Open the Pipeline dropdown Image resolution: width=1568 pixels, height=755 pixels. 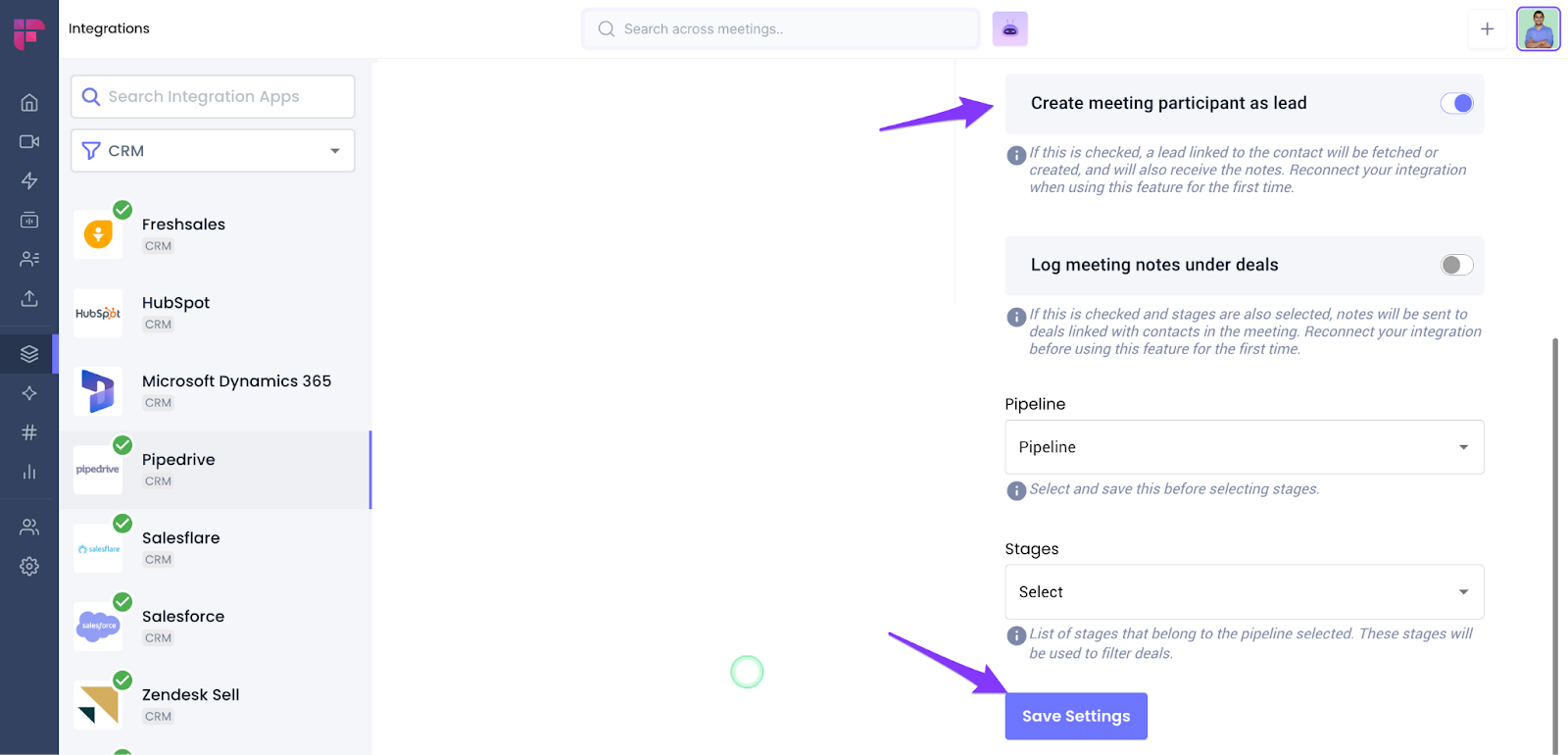(x=1244, y=447)
